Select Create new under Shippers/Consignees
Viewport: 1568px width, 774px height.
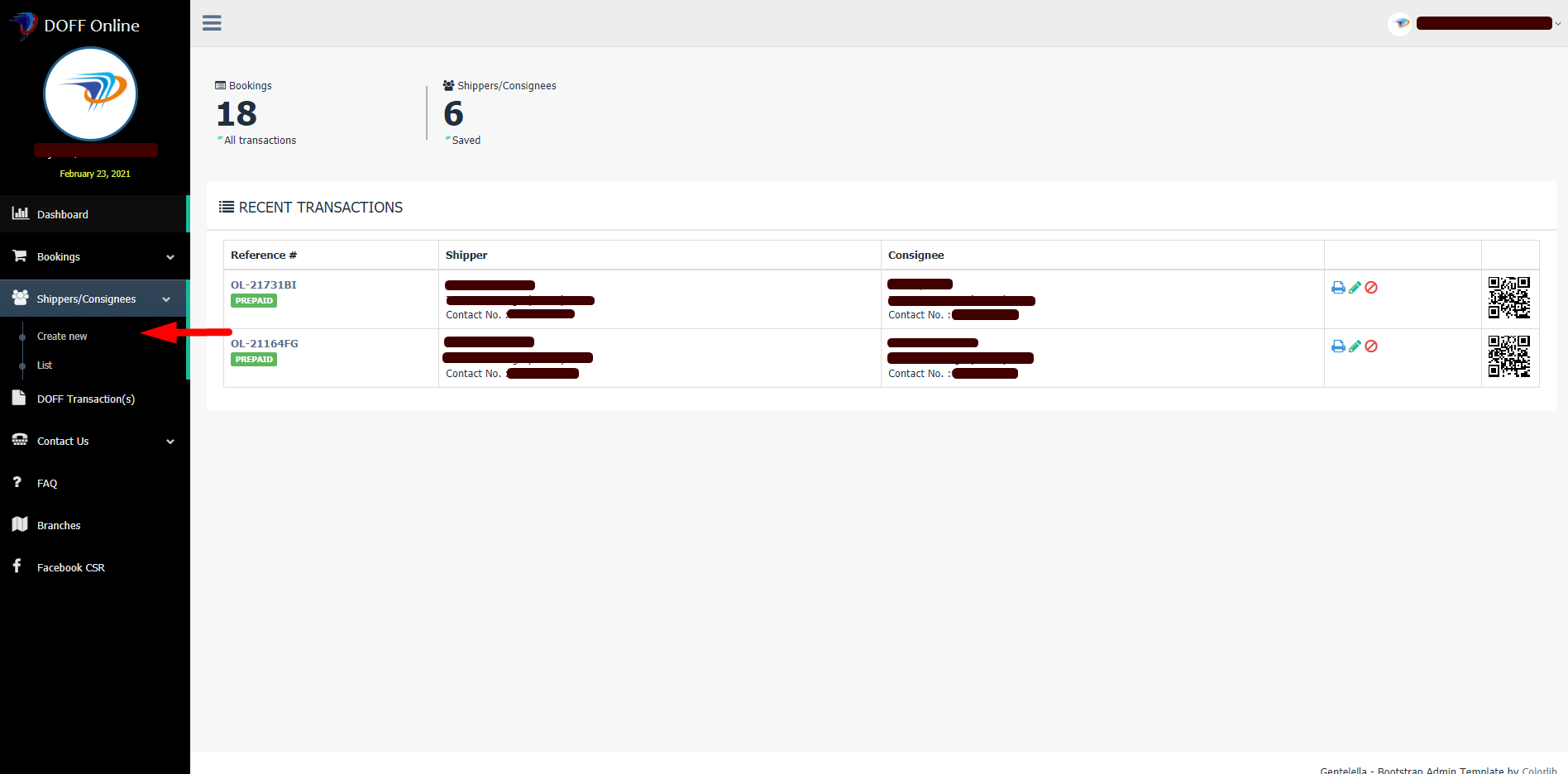[62, 337]
